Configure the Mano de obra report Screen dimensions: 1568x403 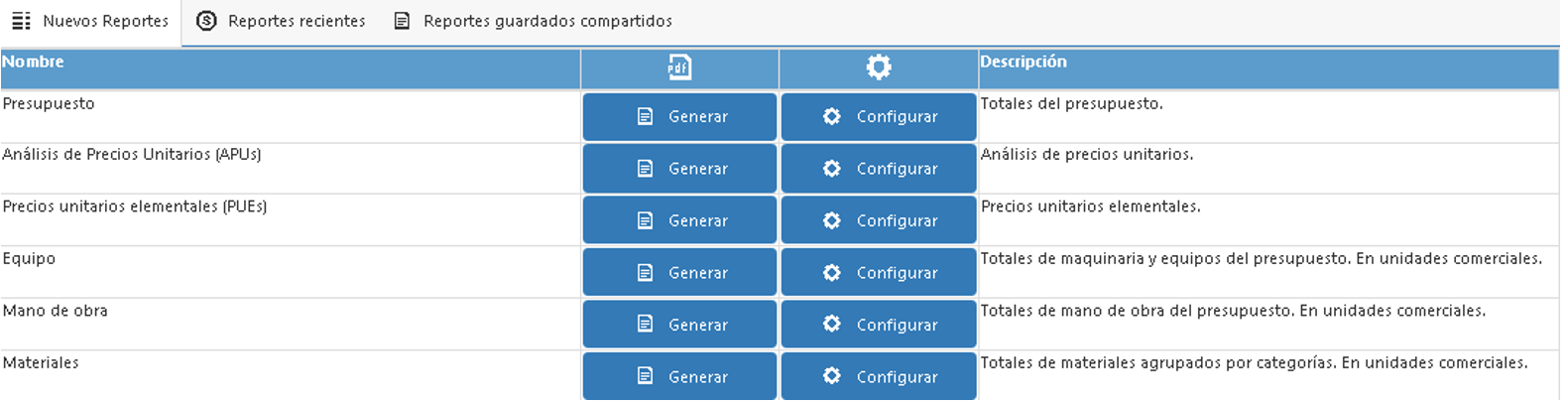[879, 325]
